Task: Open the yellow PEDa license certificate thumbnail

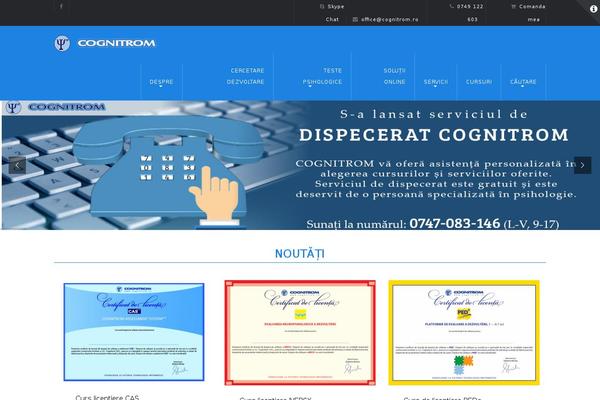Action: [x=464, y=333]
